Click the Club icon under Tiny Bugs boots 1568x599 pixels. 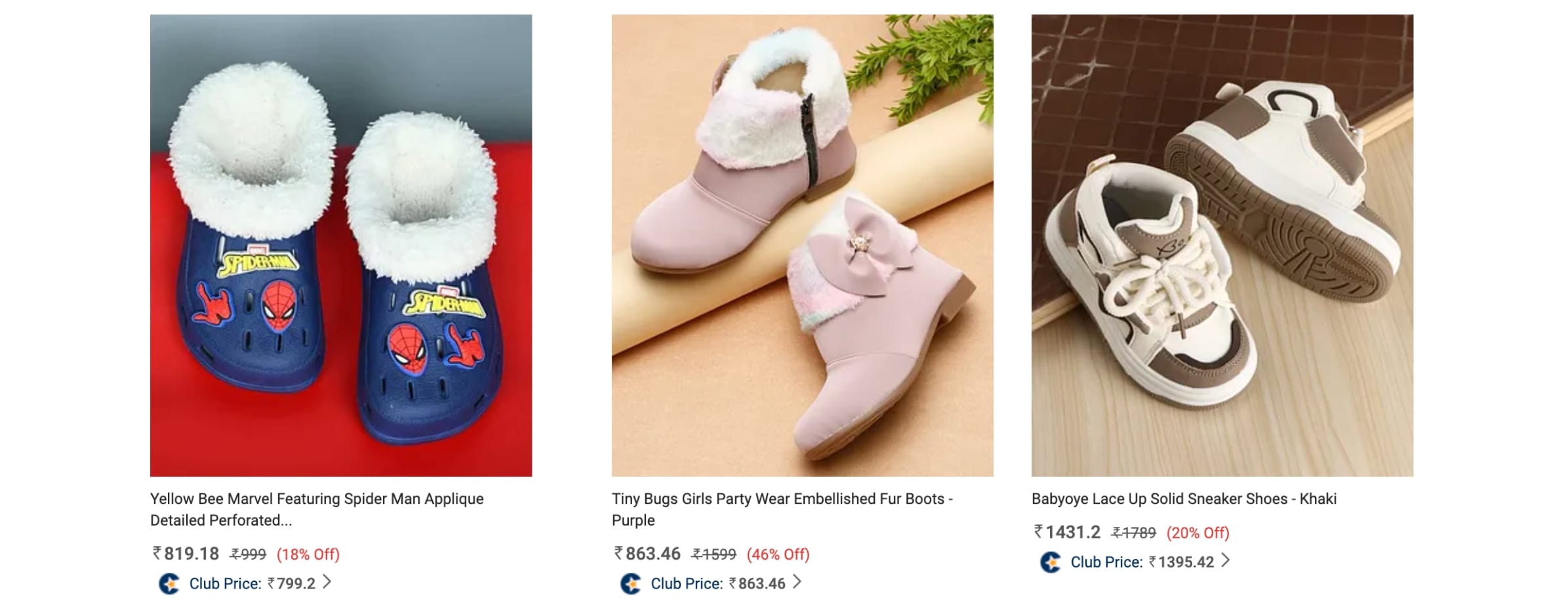631,583
